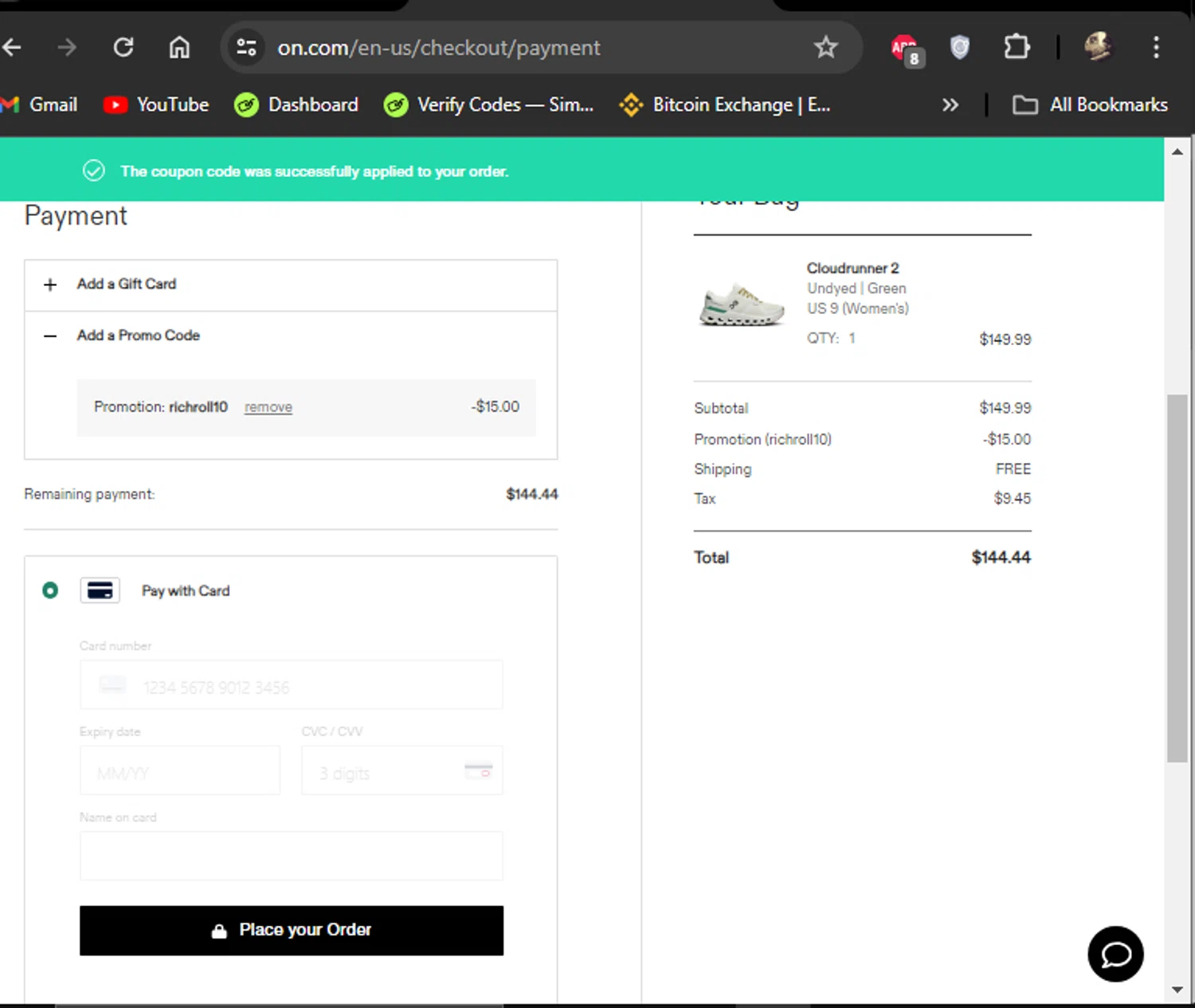Click the Total $144.44 amount
This screenshot has width=1195, height=1008.
pos(1001,557)
